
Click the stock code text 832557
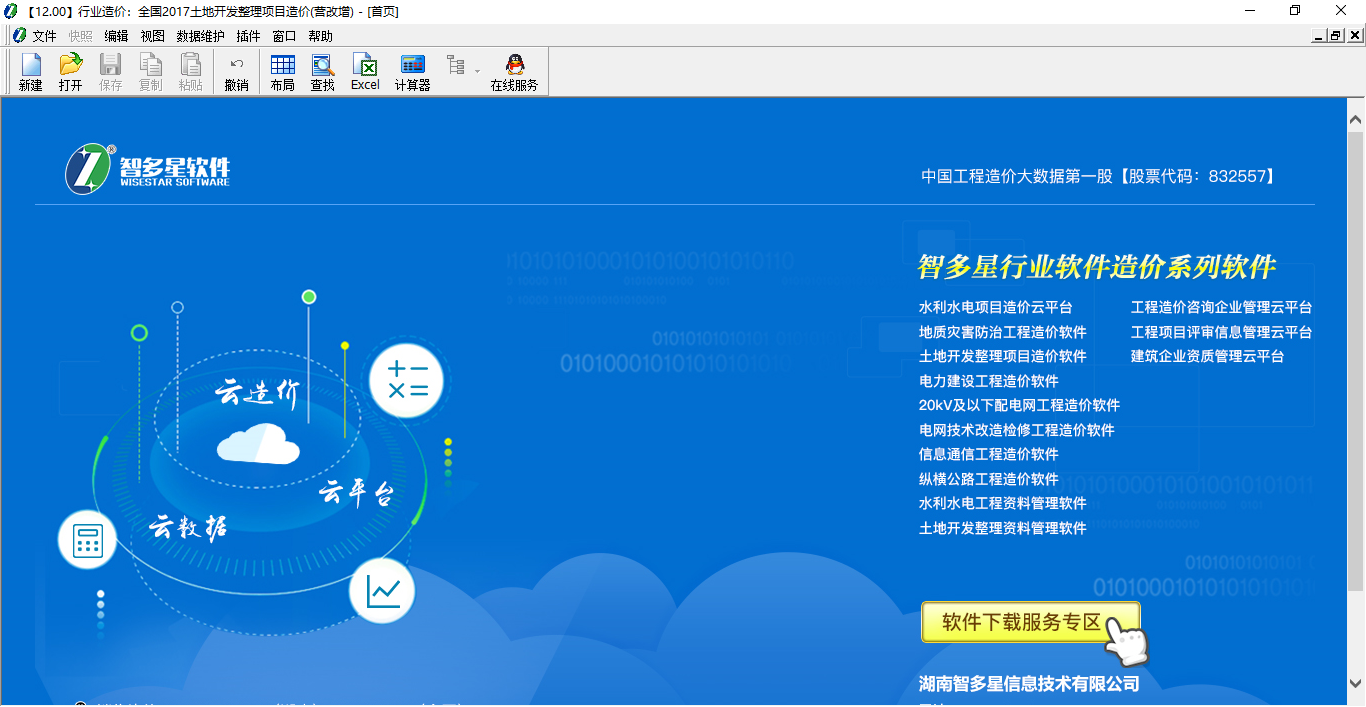click(1237, 176)
